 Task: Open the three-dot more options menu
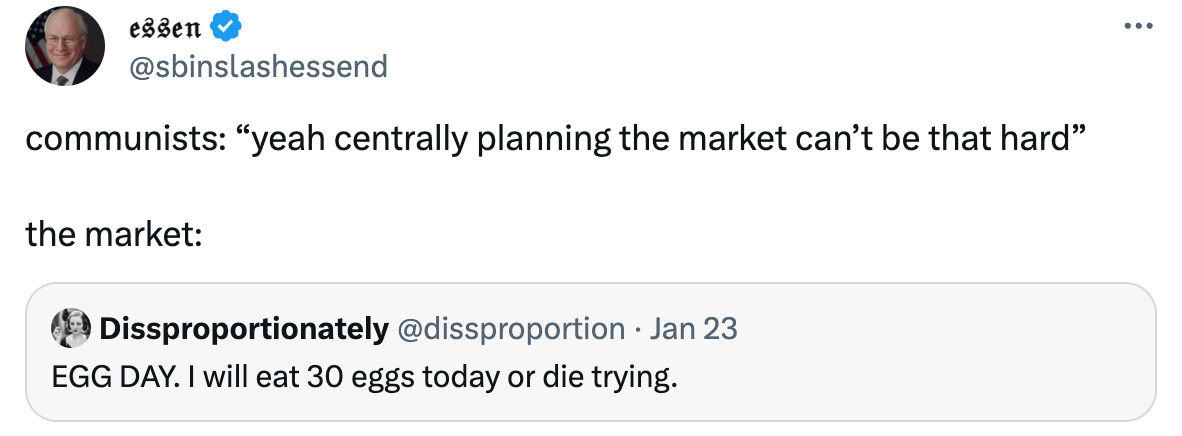point(1136,26)
